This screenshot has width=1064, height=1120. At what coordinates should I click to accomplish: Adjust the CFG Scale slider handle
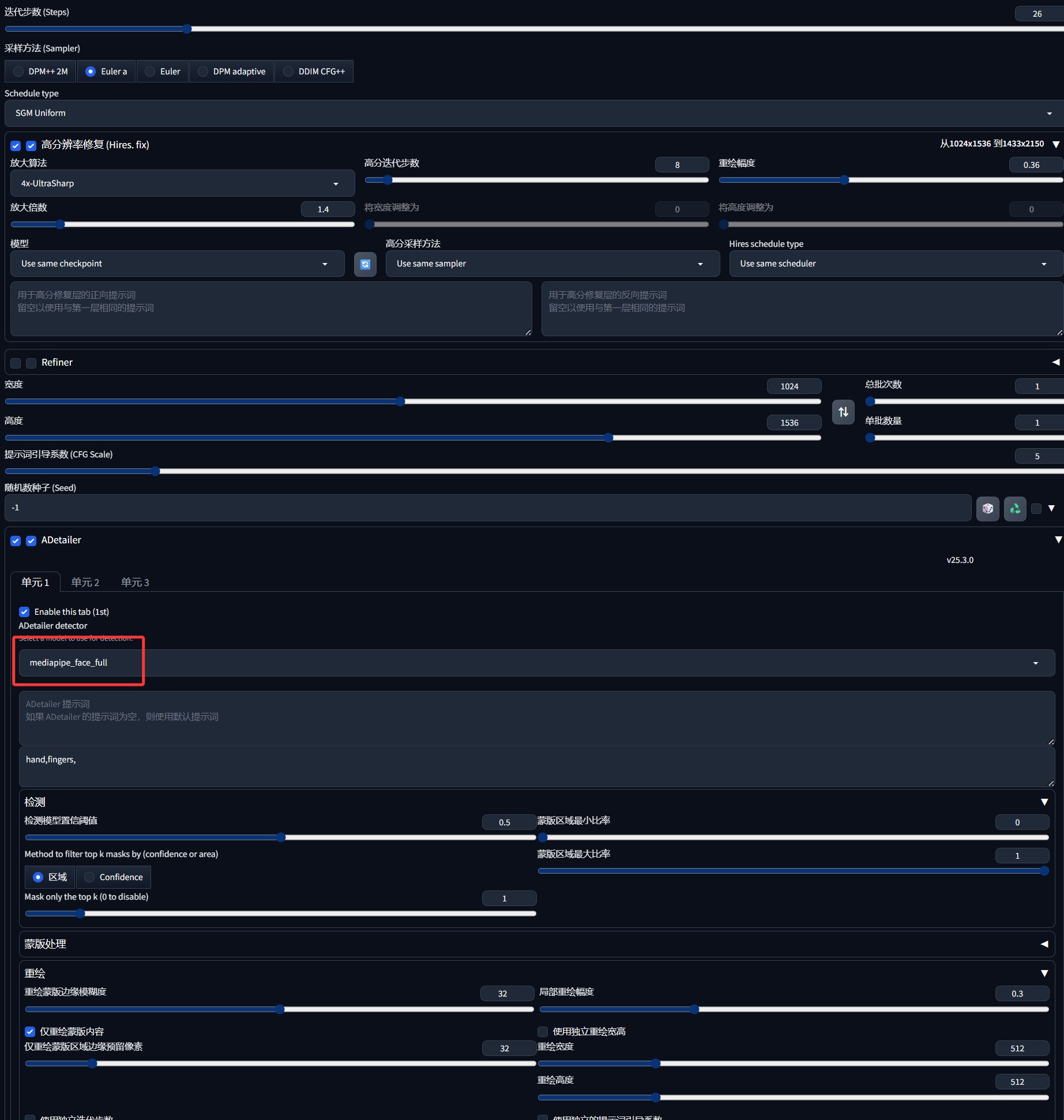point(155,471)
